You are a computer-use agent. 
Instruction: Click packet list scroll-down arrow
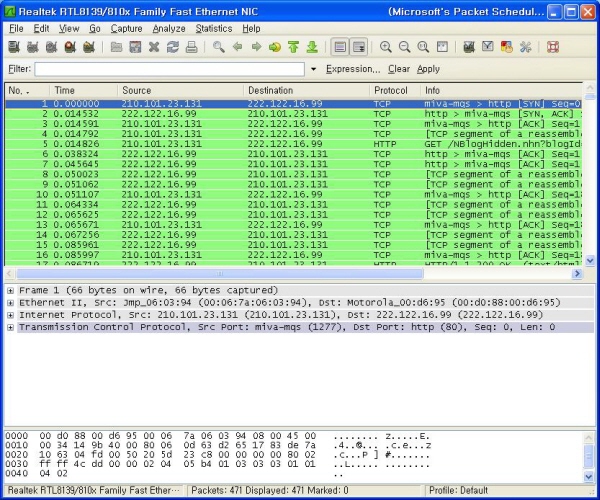pos(590,261)
